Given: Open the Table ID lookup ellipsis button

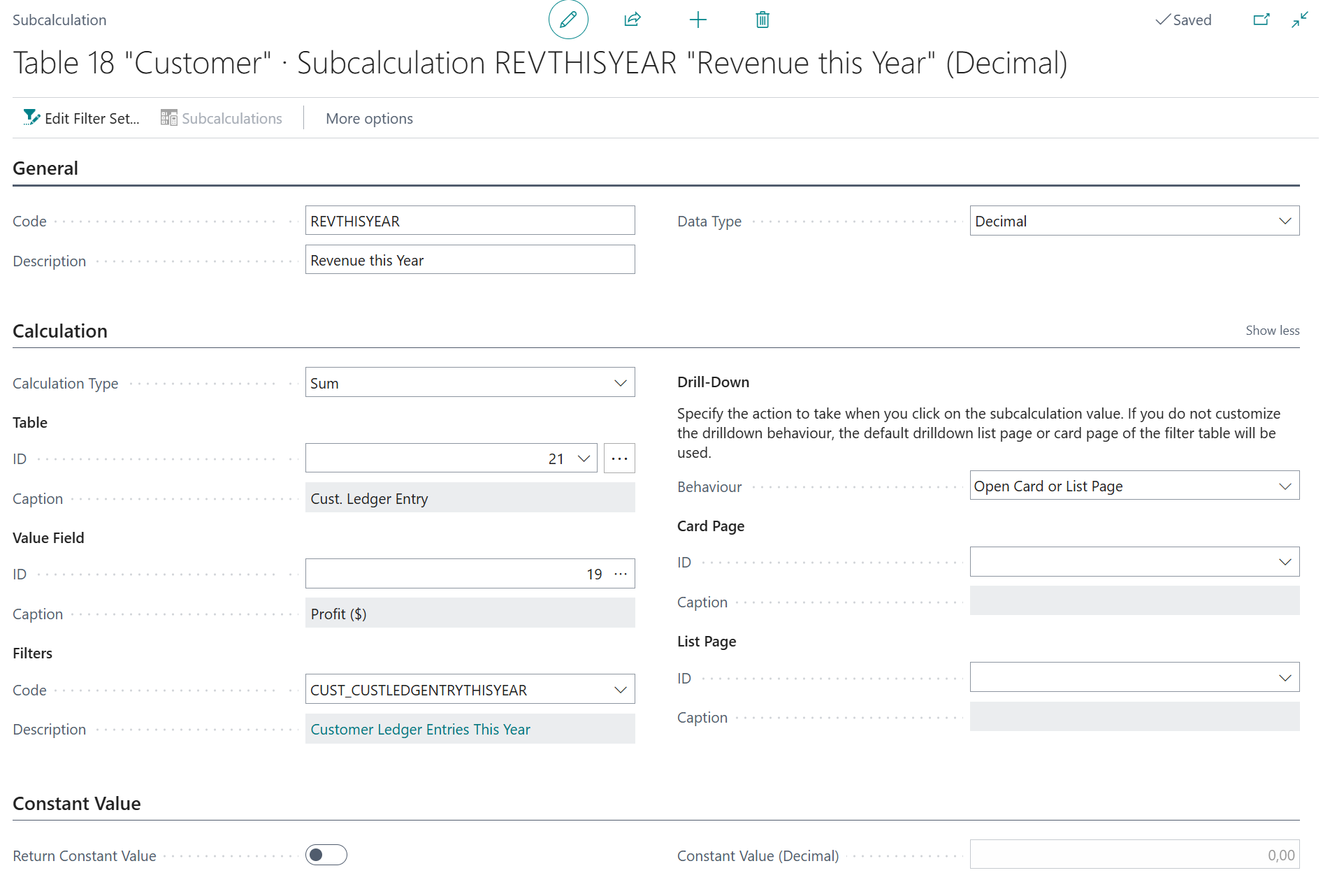Looking at the screenshot, I should point(619,458).
